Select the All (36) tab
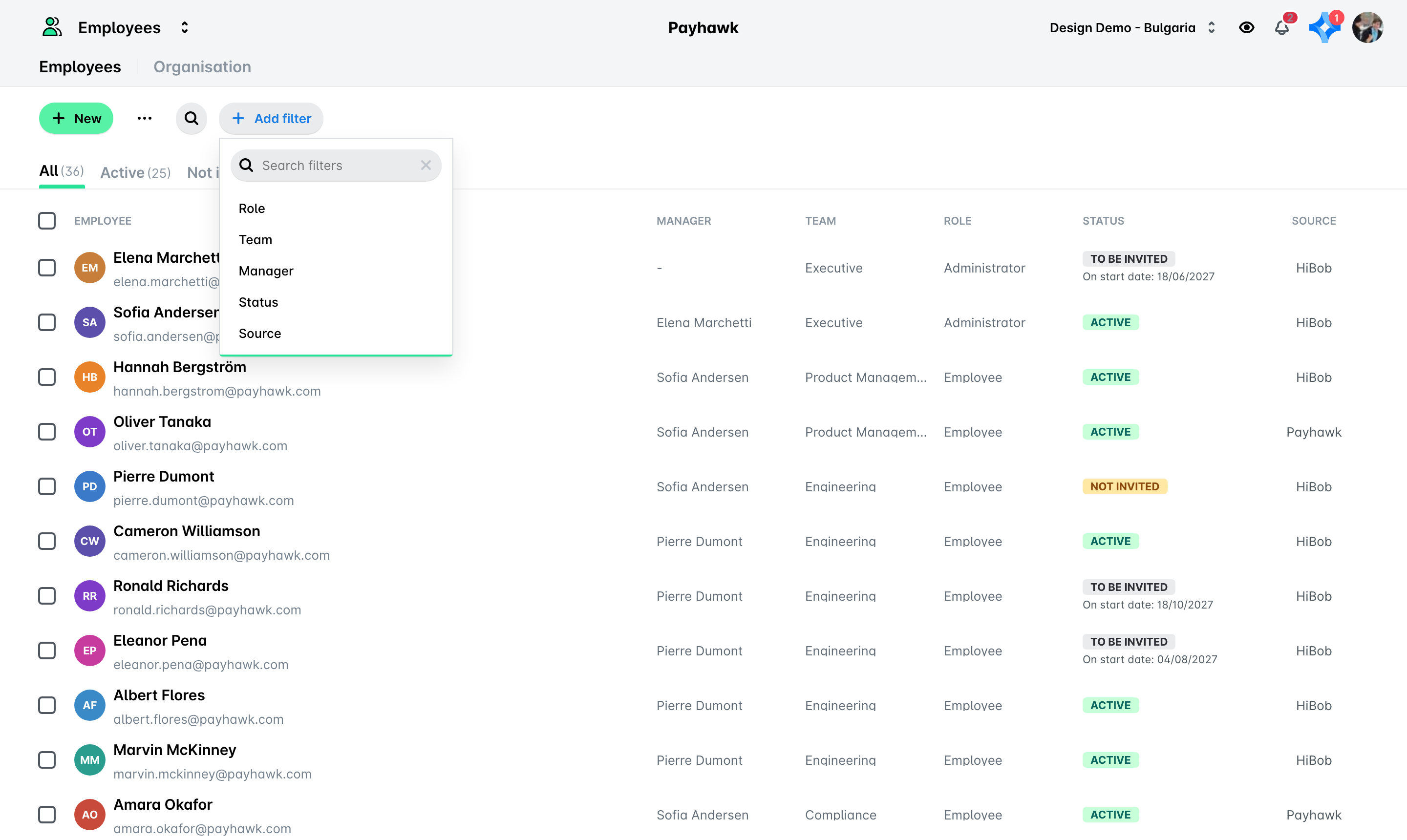The height and width of the screenshot is (840, 1407). pos(62,171)
